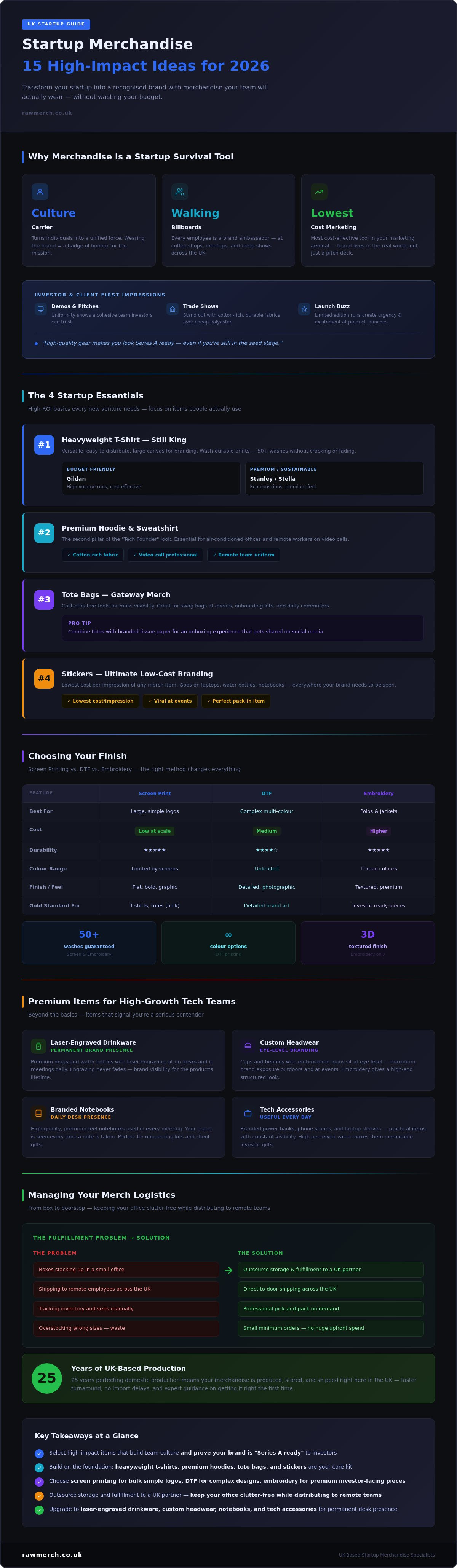Screen dimensions: 457x1568
Task: Click the blue checkmark of the first takeaway
Action: coord(39,1453)
